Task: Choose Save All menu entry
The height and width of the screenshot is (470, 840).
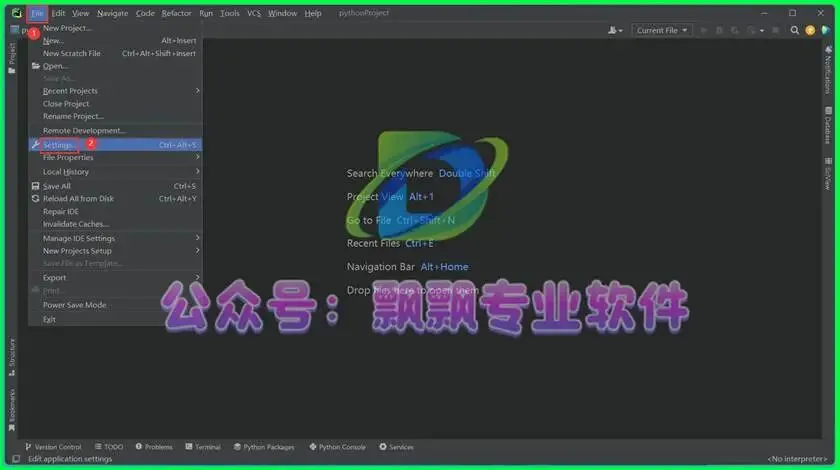Action: 115,186
